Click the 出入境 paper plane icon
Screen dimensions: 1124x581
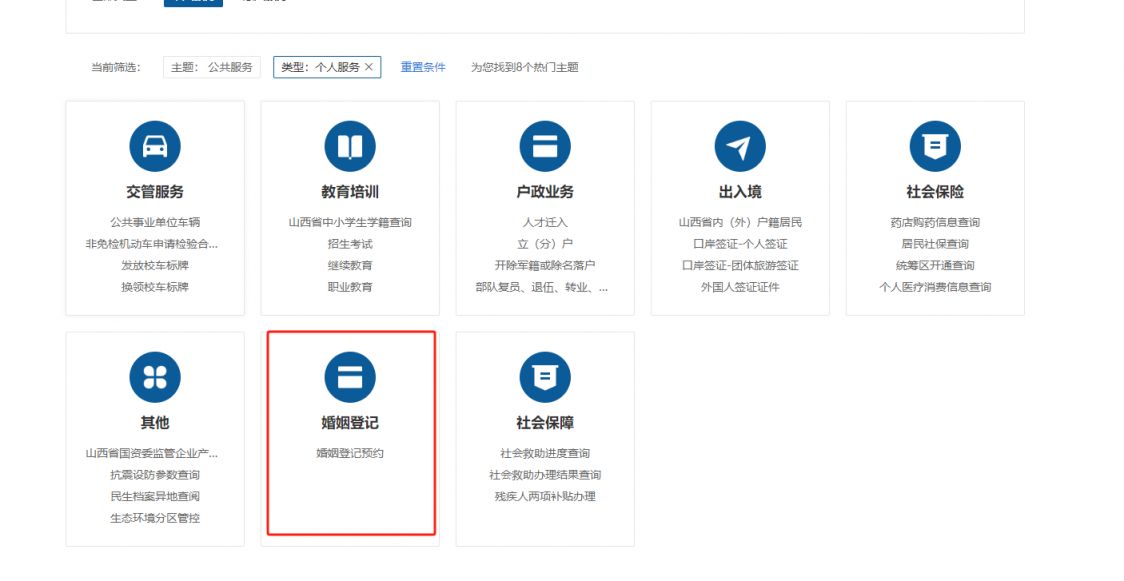pyautogui.click(x=740, y=147)
